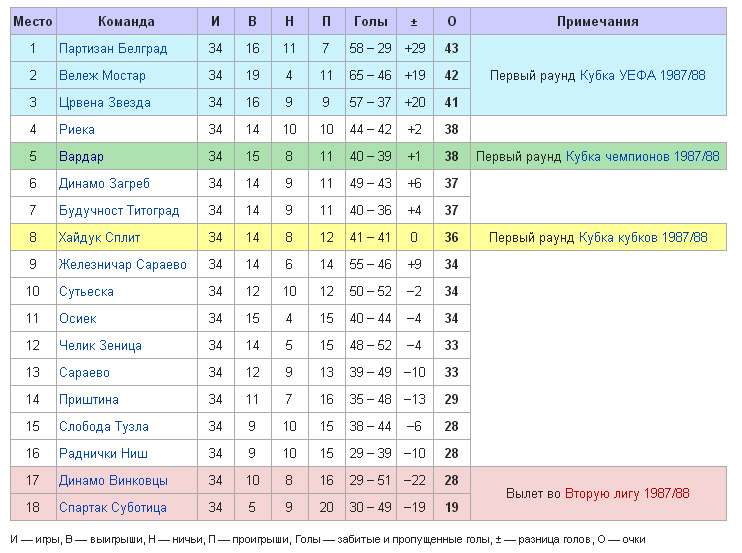Open the Раднички Ниш link
742x553 pixels.
pos(104,453)
